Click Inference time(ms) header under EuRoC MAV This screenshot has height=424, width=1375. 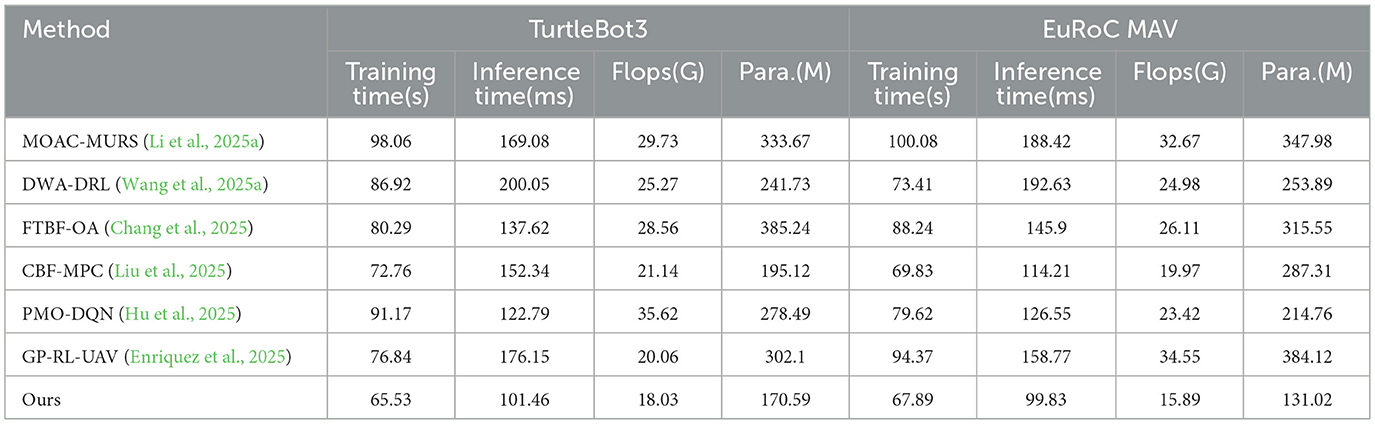(x=1047, y=84)
